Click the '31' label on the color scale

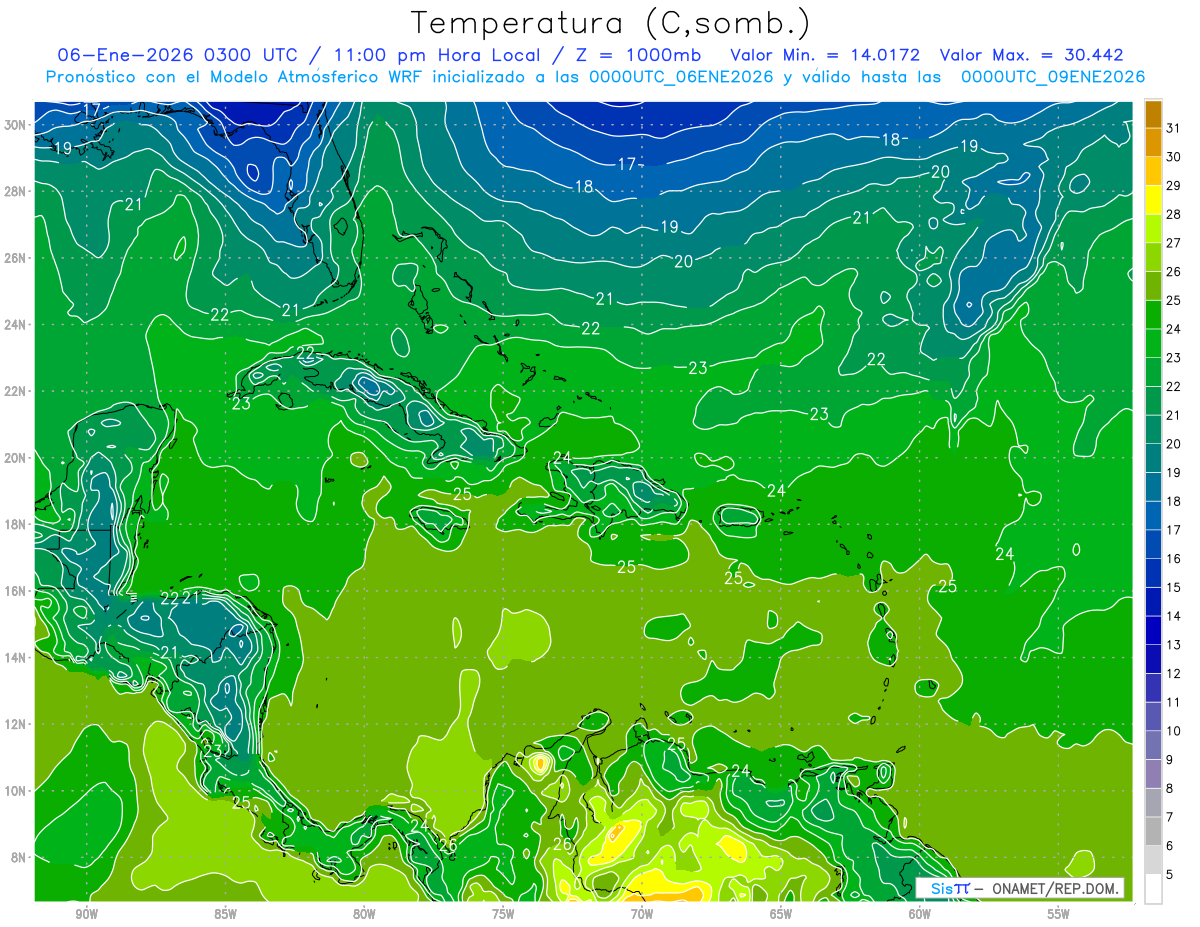(1175, 129)
